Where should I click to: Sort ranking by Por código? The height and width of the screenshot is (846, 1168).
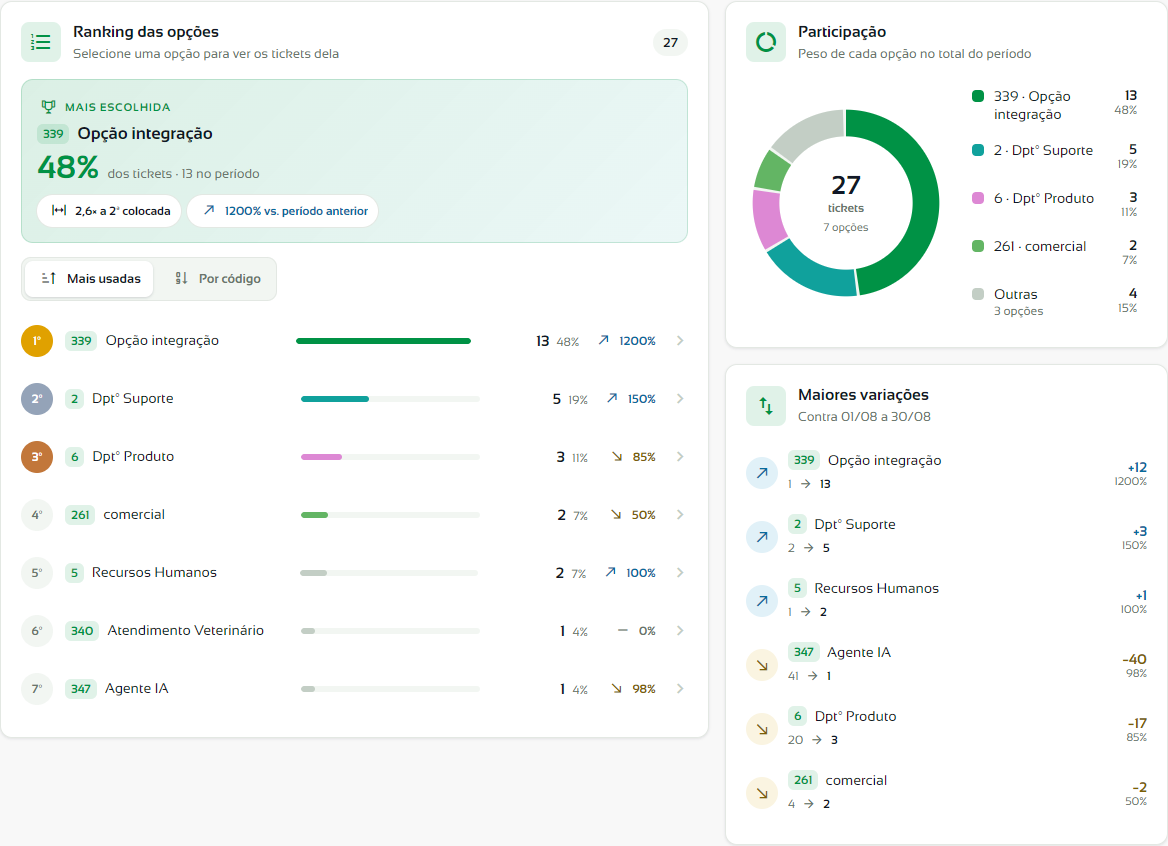point(218,279)
